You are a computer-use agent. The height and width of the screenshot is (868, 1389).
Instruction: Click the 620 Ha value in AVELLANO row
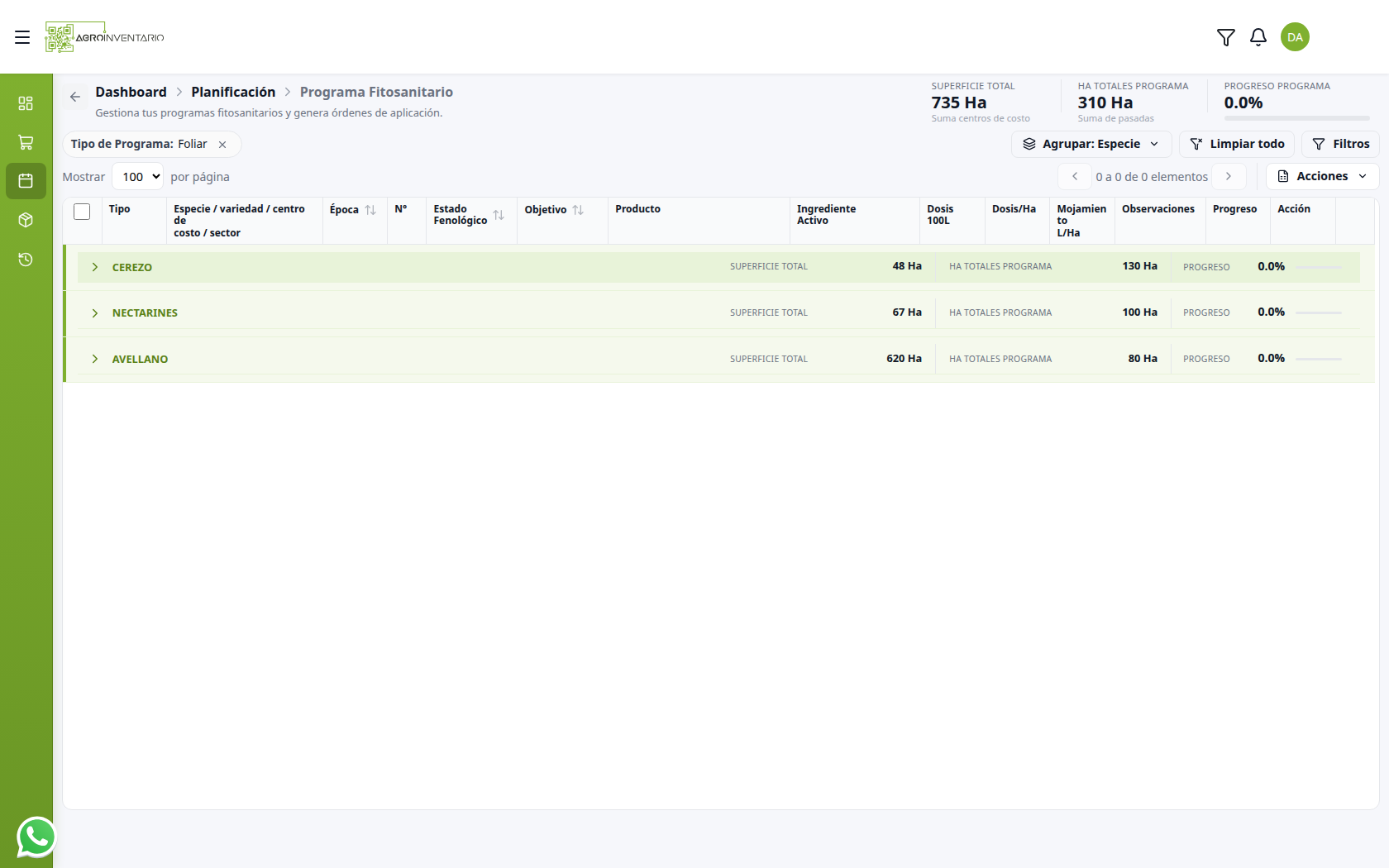point(904,359)
